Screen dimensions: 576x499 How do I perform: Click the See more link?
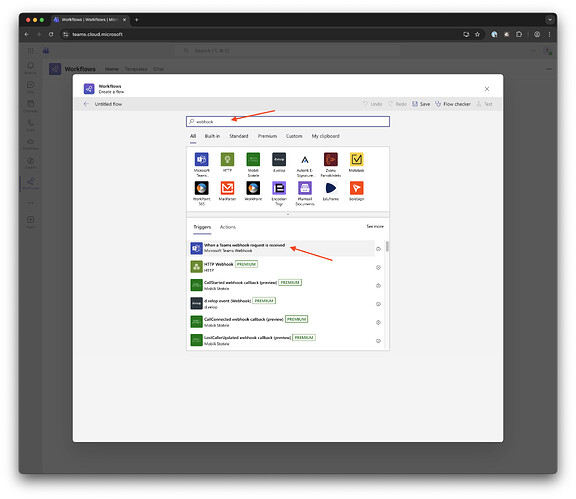[x=375, y=226]
